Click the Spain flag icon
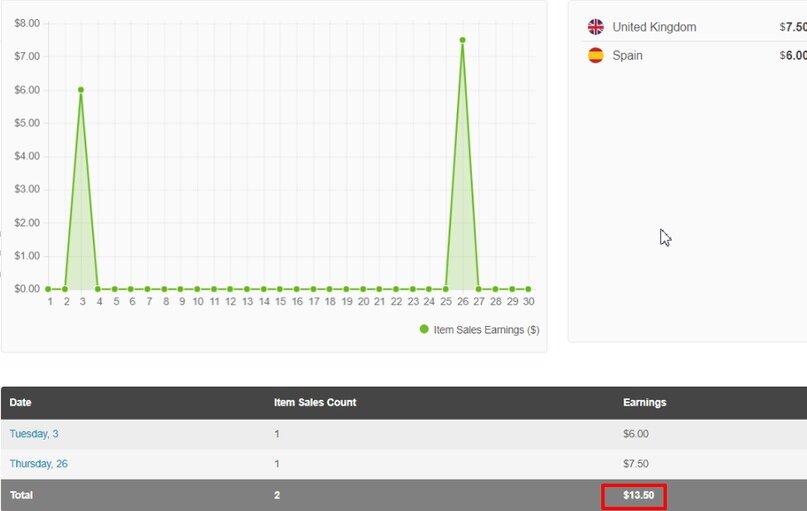Viewport: 807px width, 511px height. 595,55
